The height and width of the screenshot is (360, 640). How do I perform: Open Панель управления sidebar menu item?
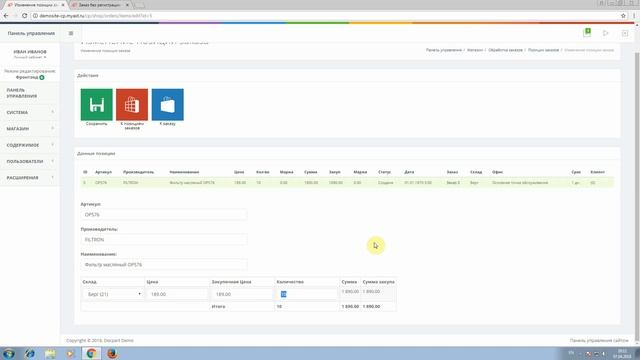[30, 93]
